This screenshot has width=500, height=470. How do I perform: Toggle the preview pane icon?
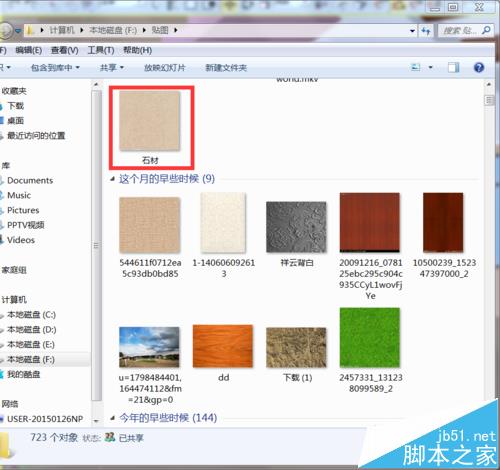pos(453,68)
